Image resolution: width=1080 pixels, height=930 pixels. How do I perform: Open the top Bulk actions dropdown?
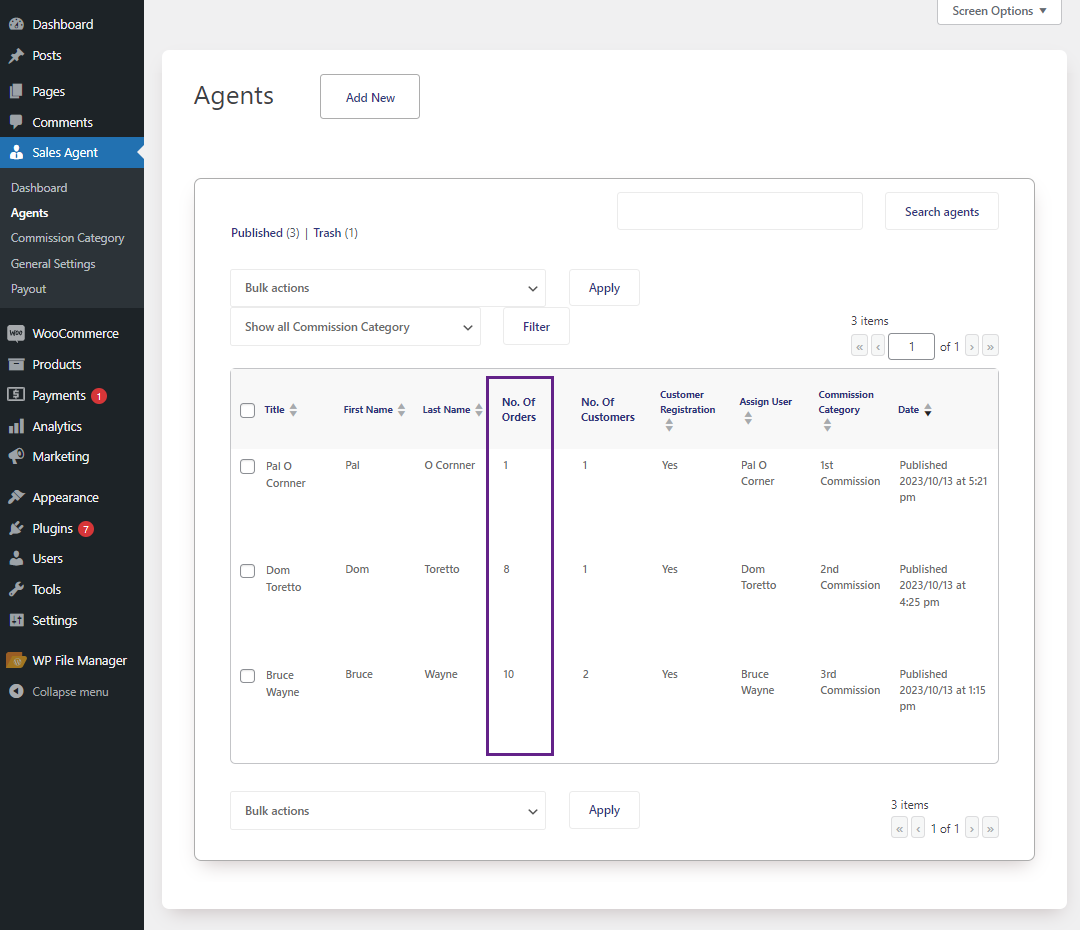pos(388,288)
